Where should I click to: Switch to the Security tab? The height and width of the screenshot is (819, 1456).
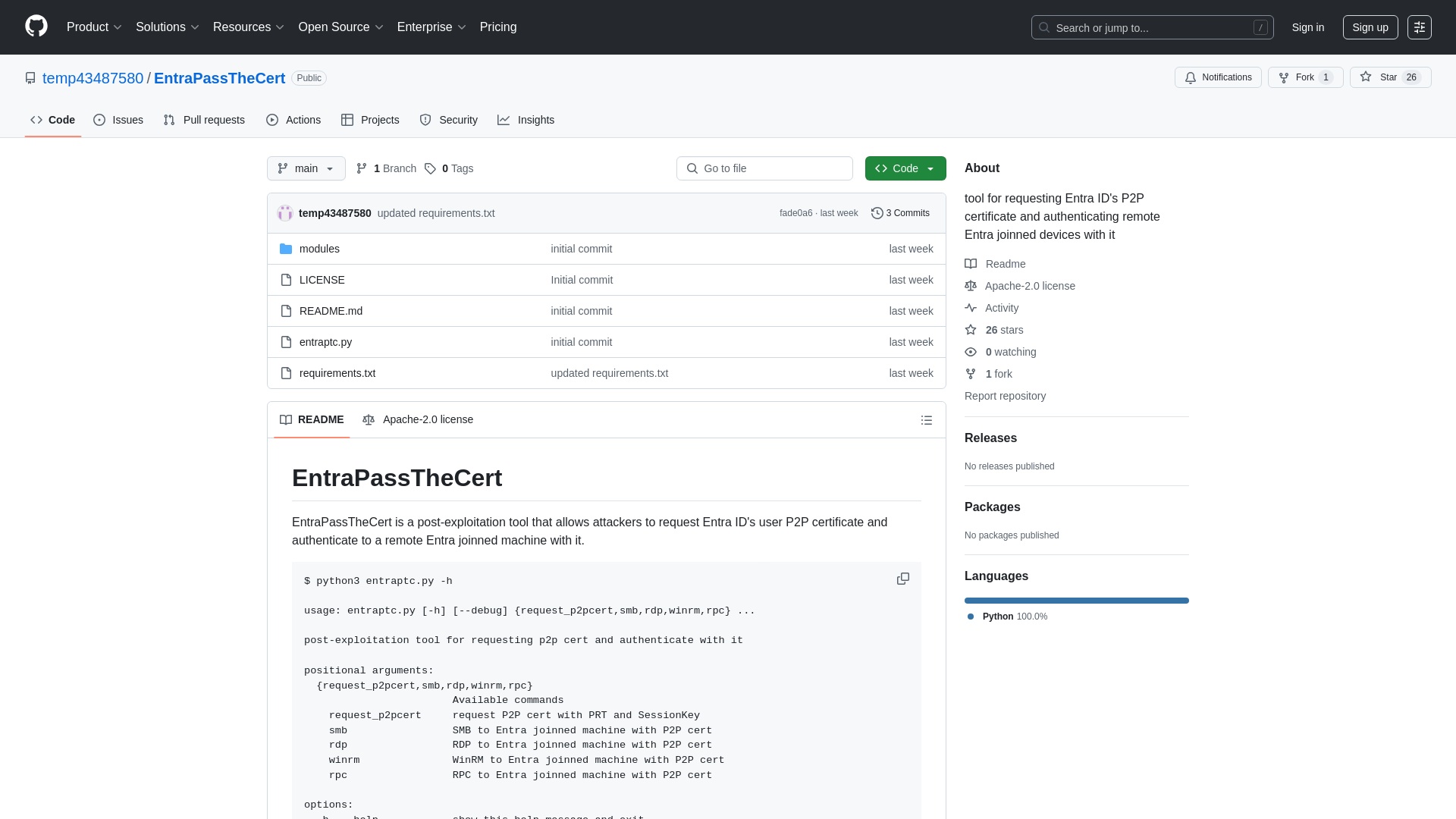tap(449, 120)
